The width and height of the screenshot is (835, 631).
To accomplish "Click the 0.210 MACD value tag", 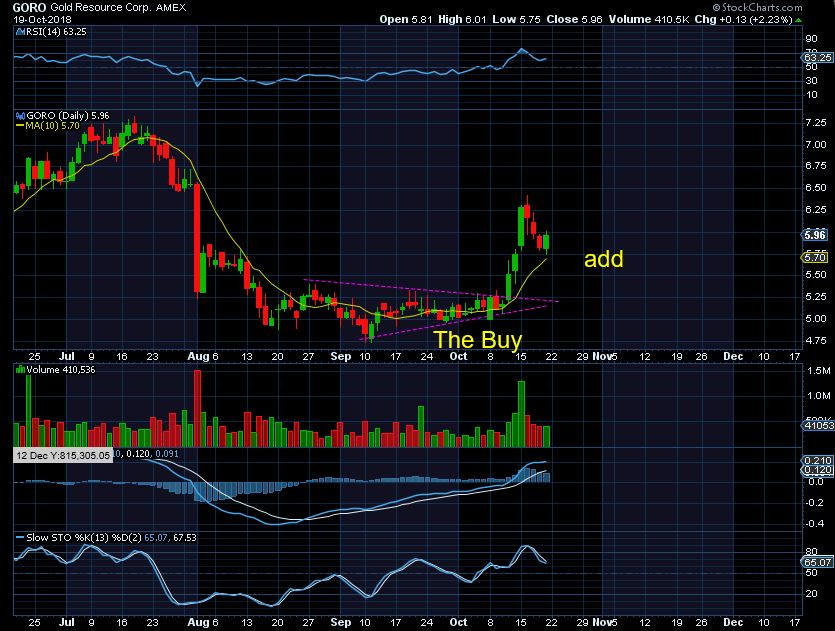I will (817, 461).
